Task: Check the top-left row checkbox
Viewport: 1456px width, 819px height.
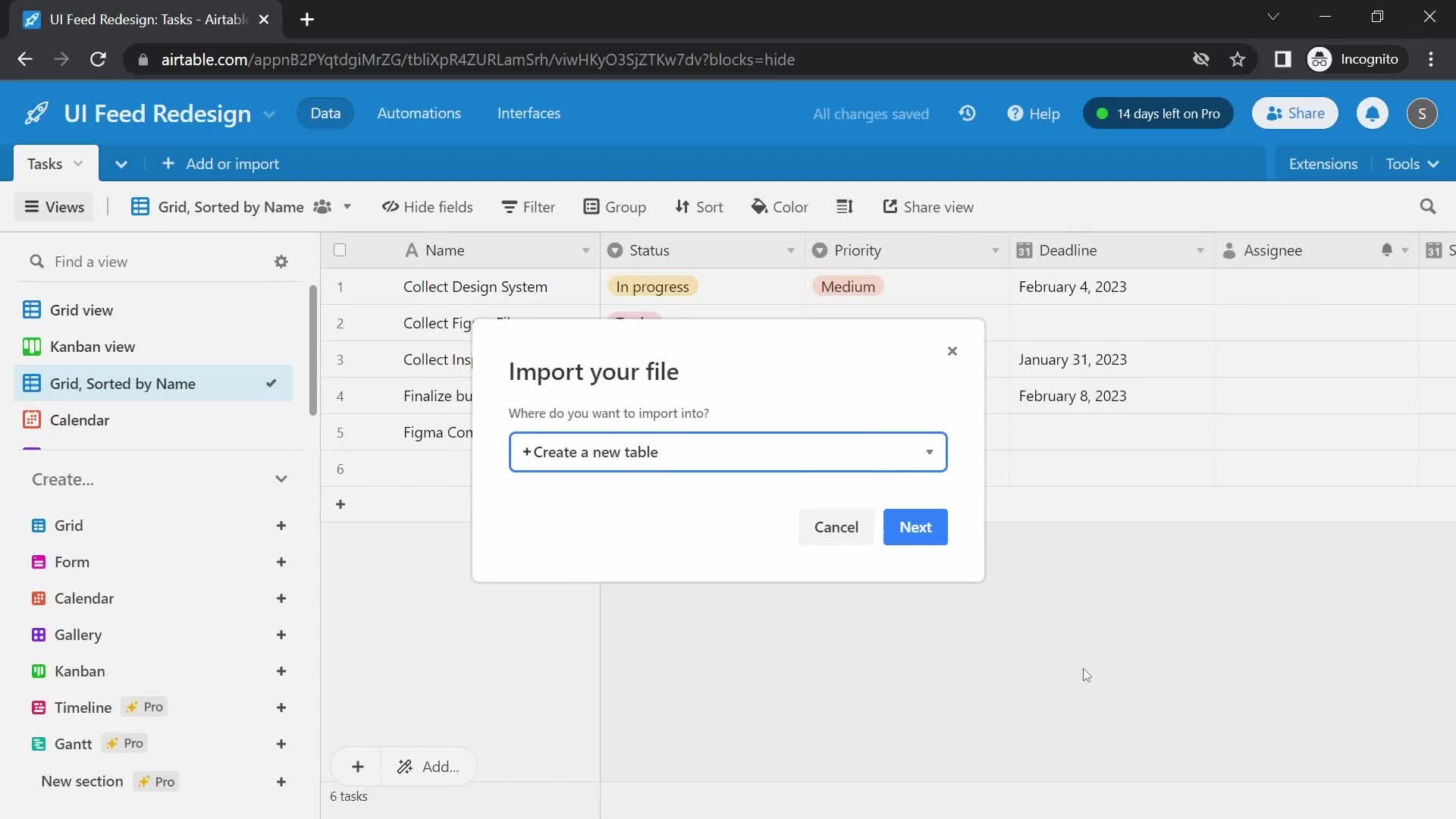Action: point(340,249)
